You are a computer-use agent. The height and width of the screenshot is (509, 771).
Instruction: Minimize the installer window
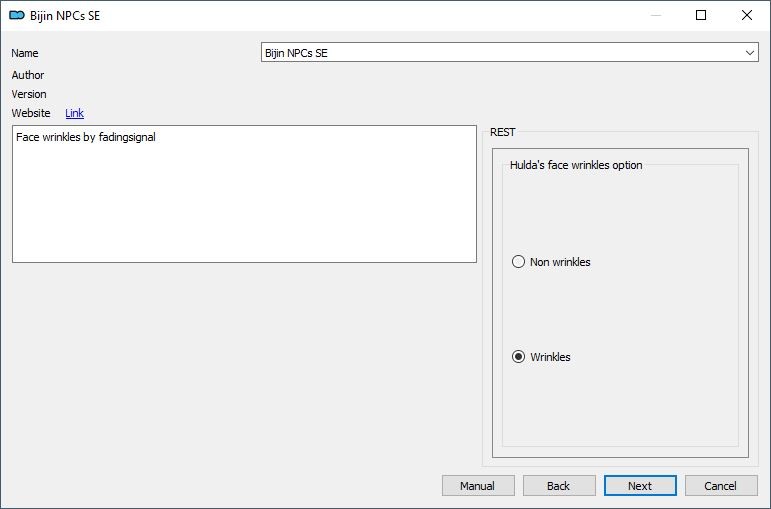click(656, 15)
